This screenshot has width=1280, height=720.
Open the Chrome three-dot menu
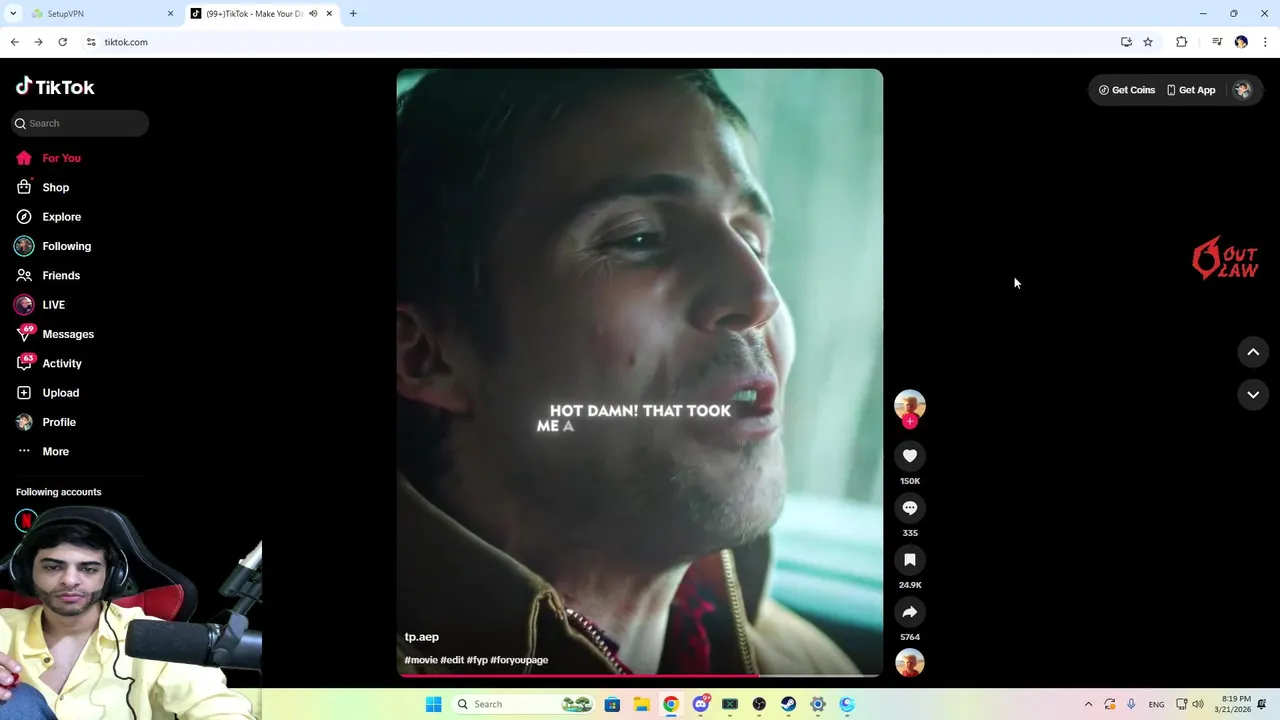[1265, 42]
